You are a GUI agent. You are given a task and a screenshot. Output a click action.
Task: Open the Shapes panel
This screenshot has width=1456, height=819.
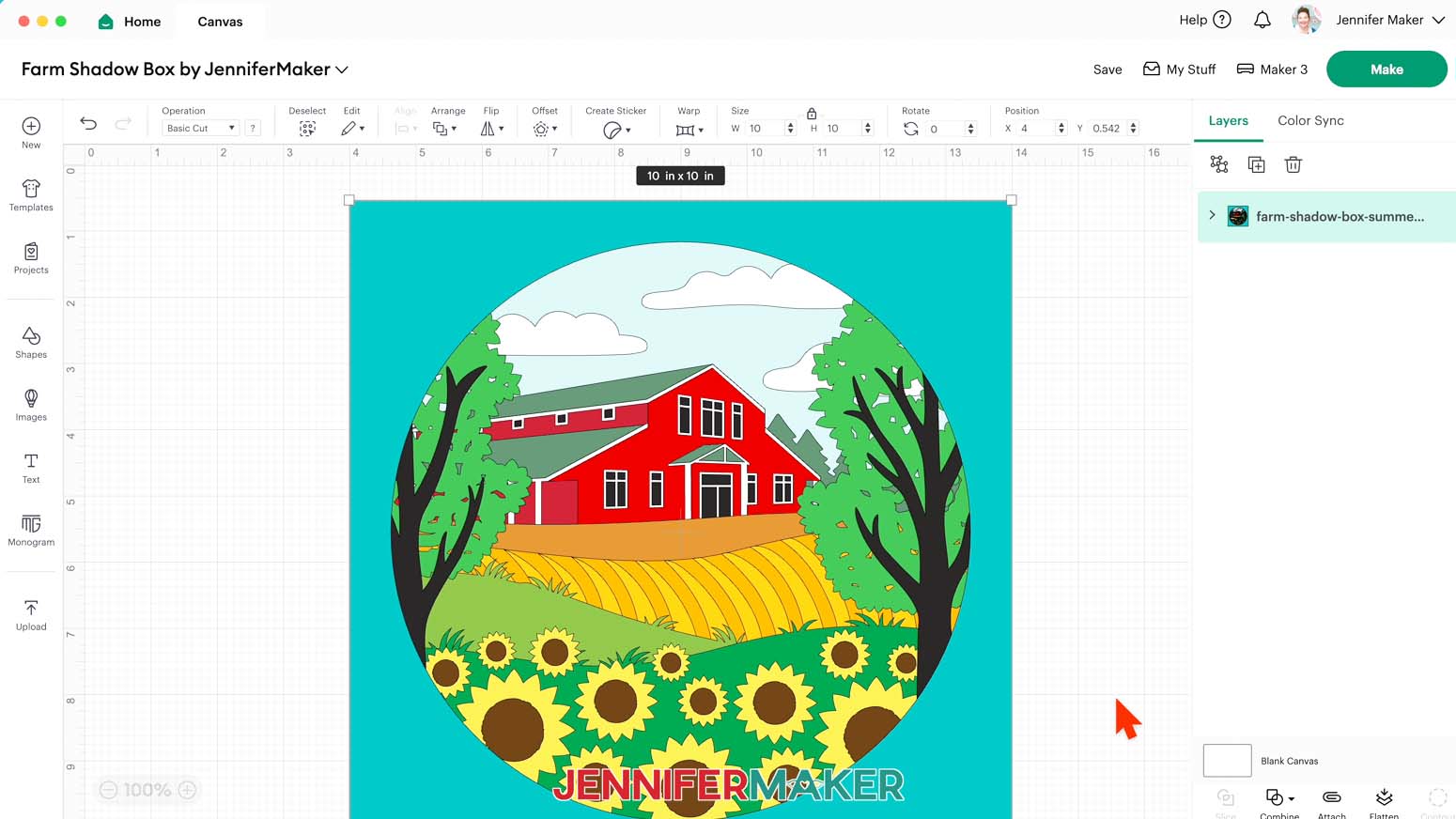(x=31, y=343)
